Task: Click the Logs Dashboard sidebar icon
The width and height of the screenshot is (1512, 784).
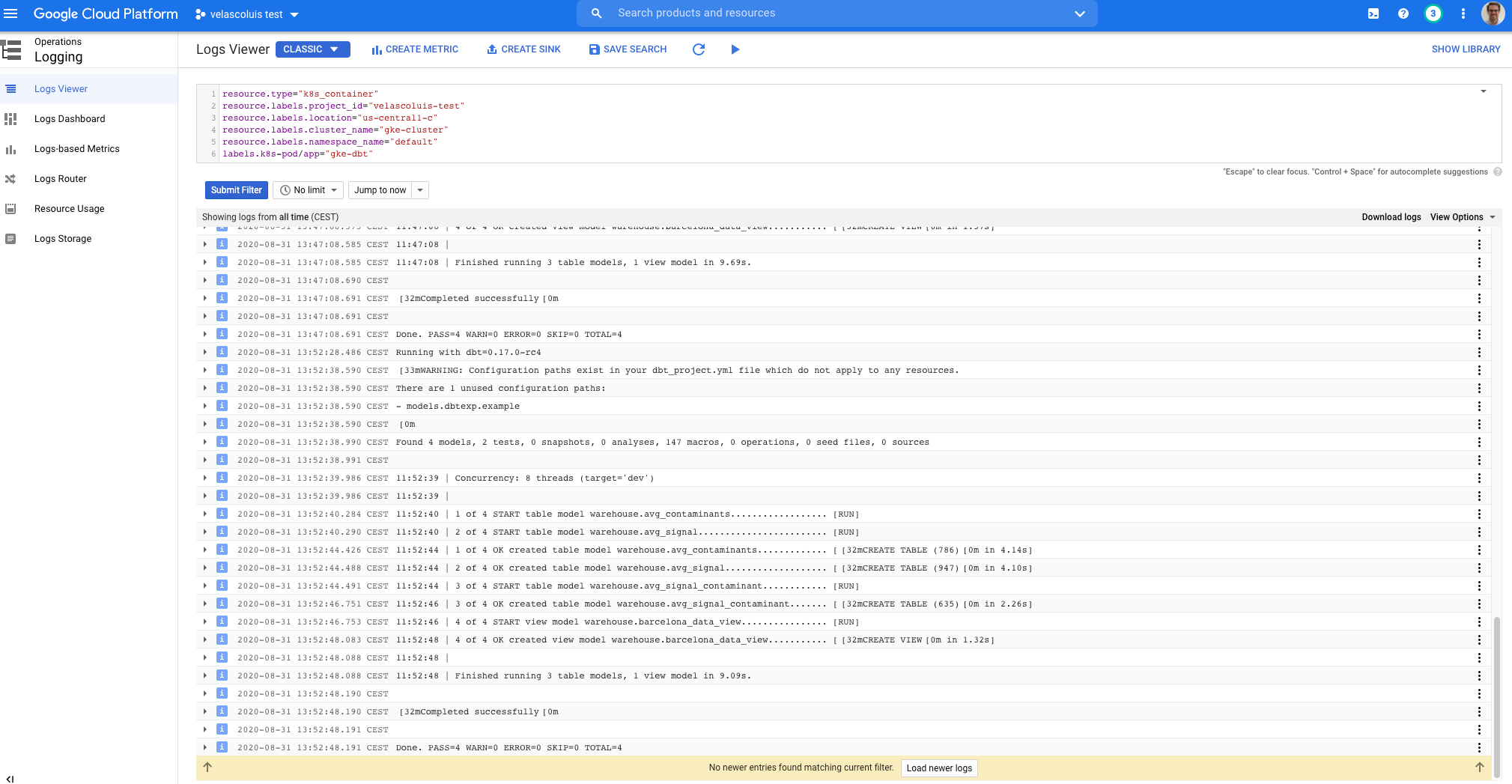Action: 10,119
